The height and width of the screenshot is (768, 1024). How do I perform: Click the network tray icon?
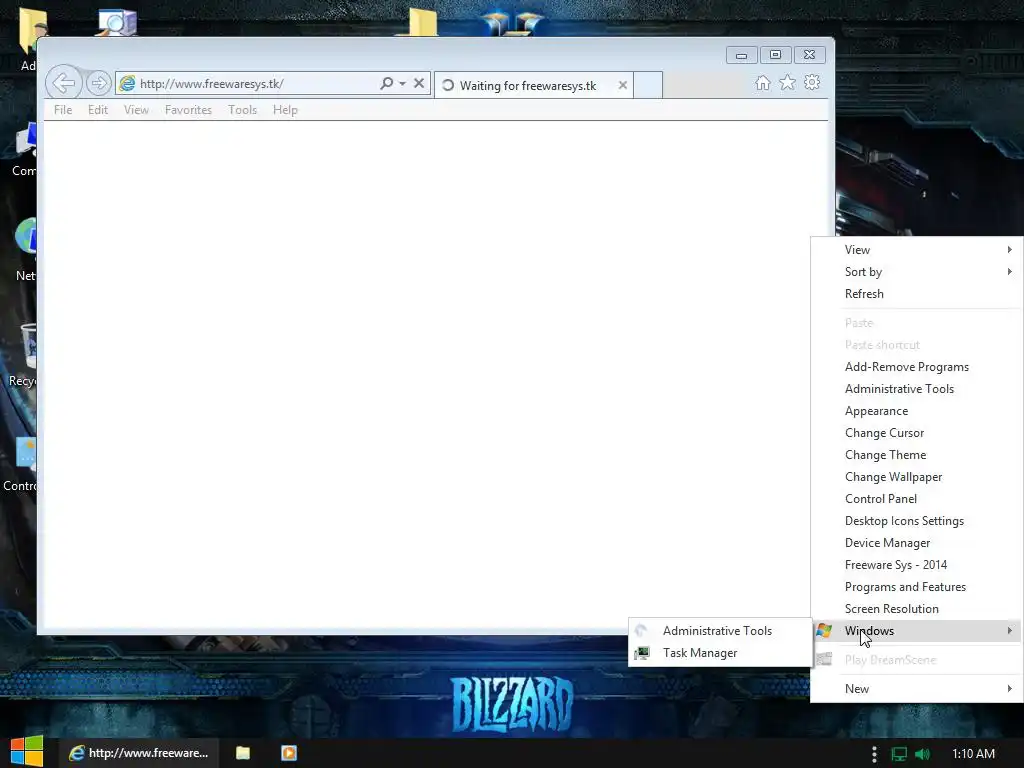point(899,754)
